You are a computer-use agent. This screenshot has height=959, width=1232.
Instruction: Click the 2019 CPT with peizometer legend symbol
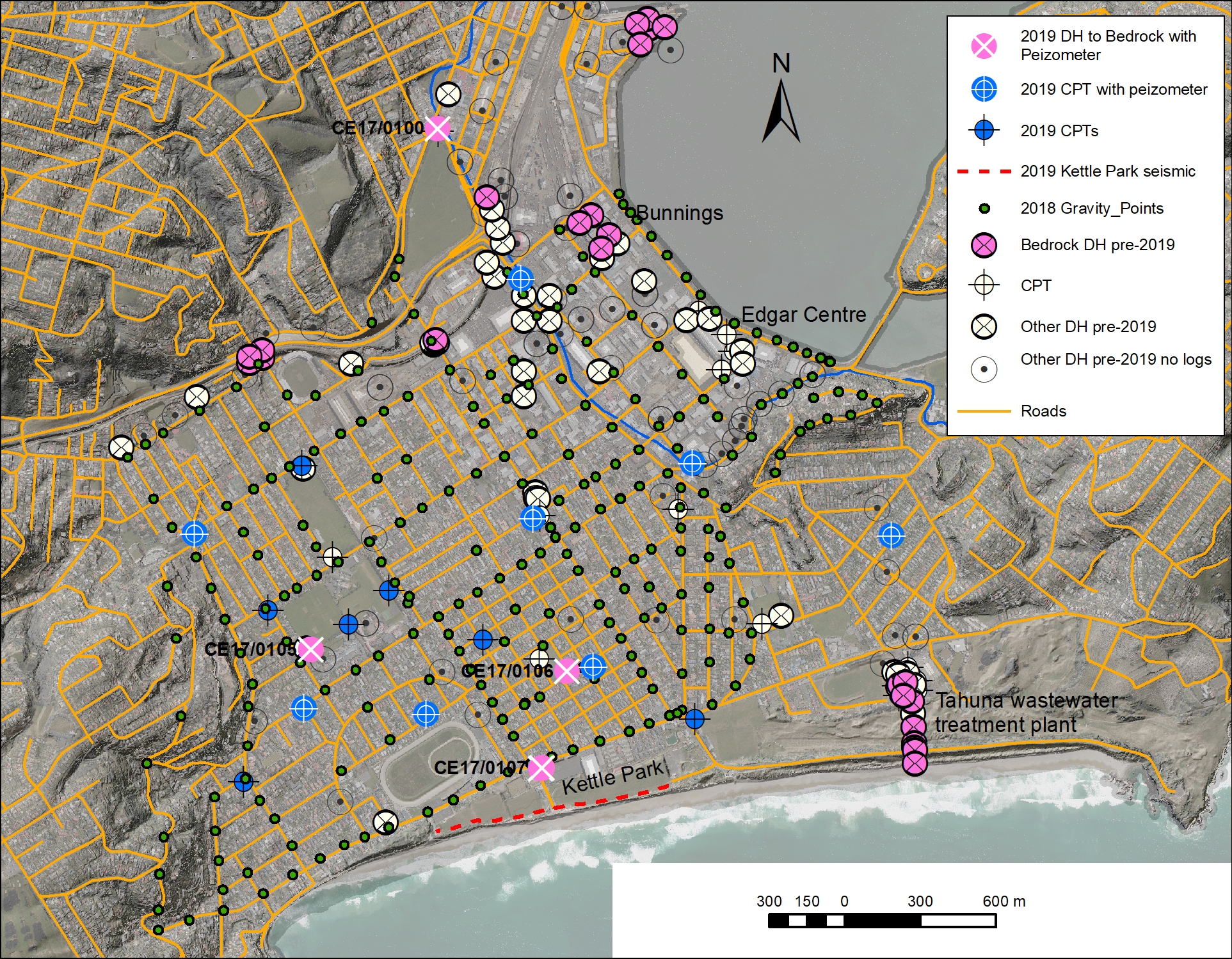[x=984, y=89]
